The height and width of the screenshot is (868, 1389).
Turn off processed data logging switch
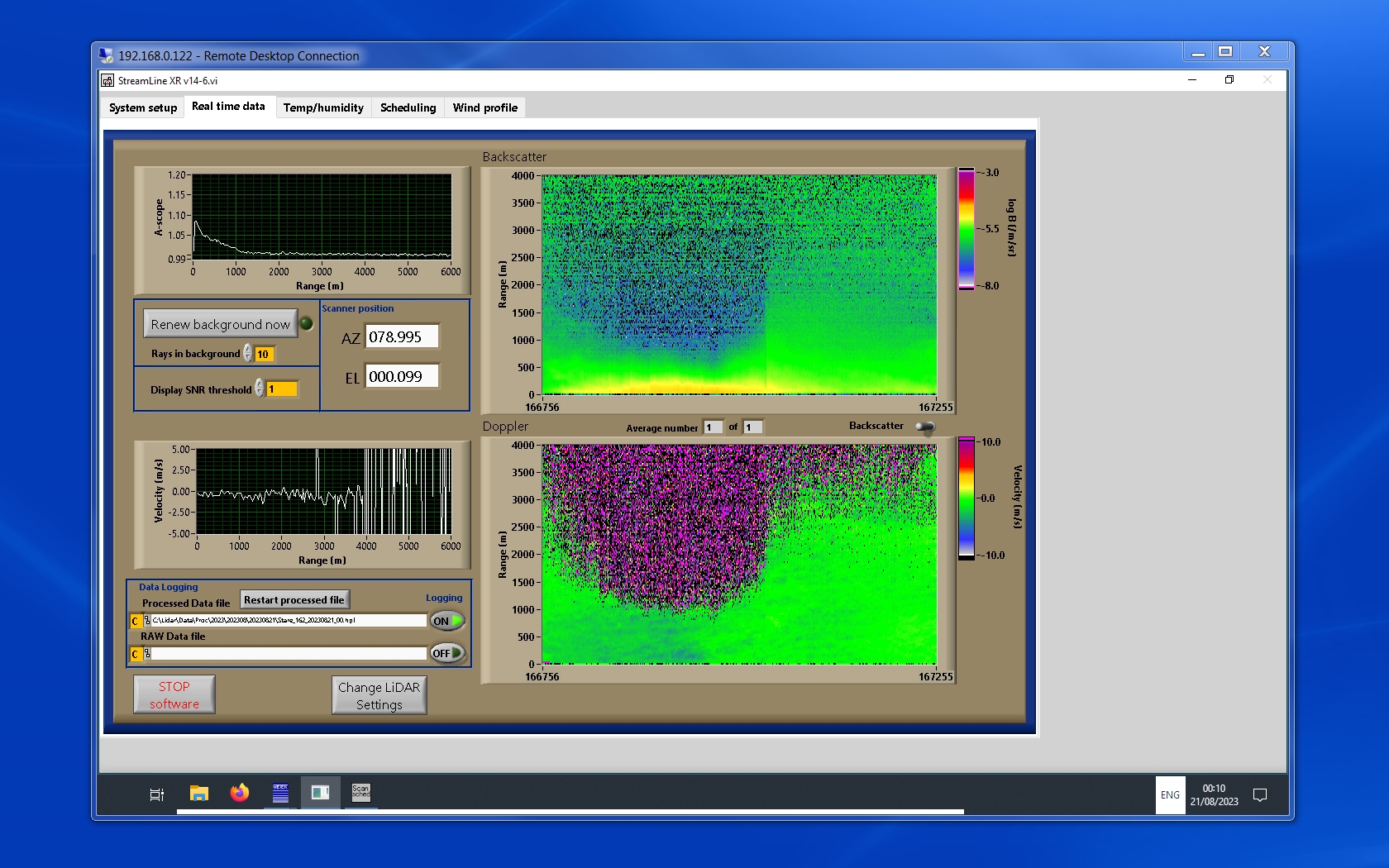[x=447, y=621]
